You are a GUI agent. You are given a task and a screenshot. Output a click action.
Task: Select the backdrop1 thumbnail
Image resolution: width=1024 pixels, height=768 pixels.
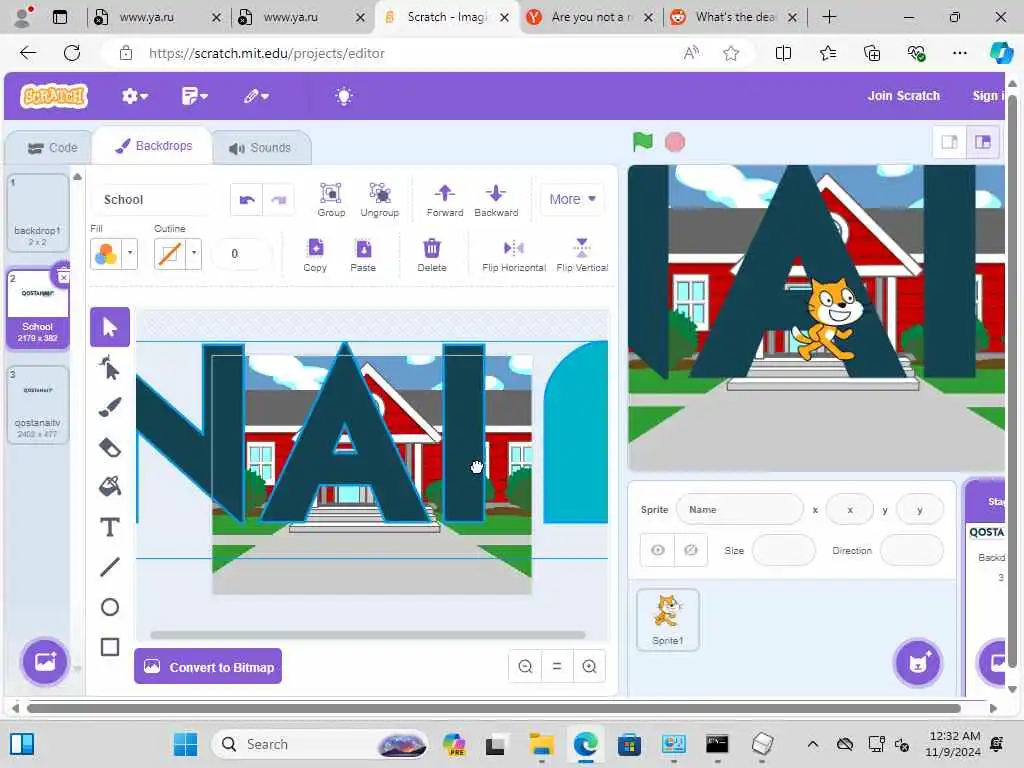click(x=38, y=213)
